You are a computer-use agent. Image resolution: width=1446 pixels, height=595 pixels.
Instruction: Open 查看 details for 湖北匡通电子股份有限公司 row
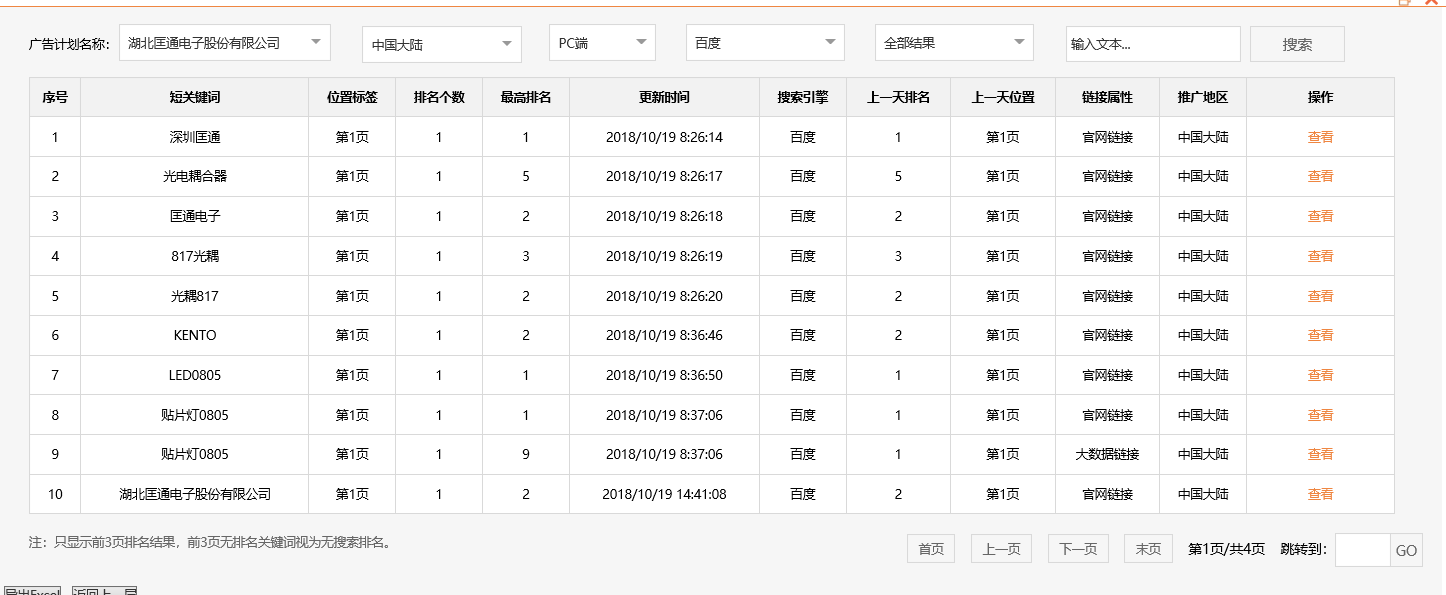click(x=1320, y=493)
